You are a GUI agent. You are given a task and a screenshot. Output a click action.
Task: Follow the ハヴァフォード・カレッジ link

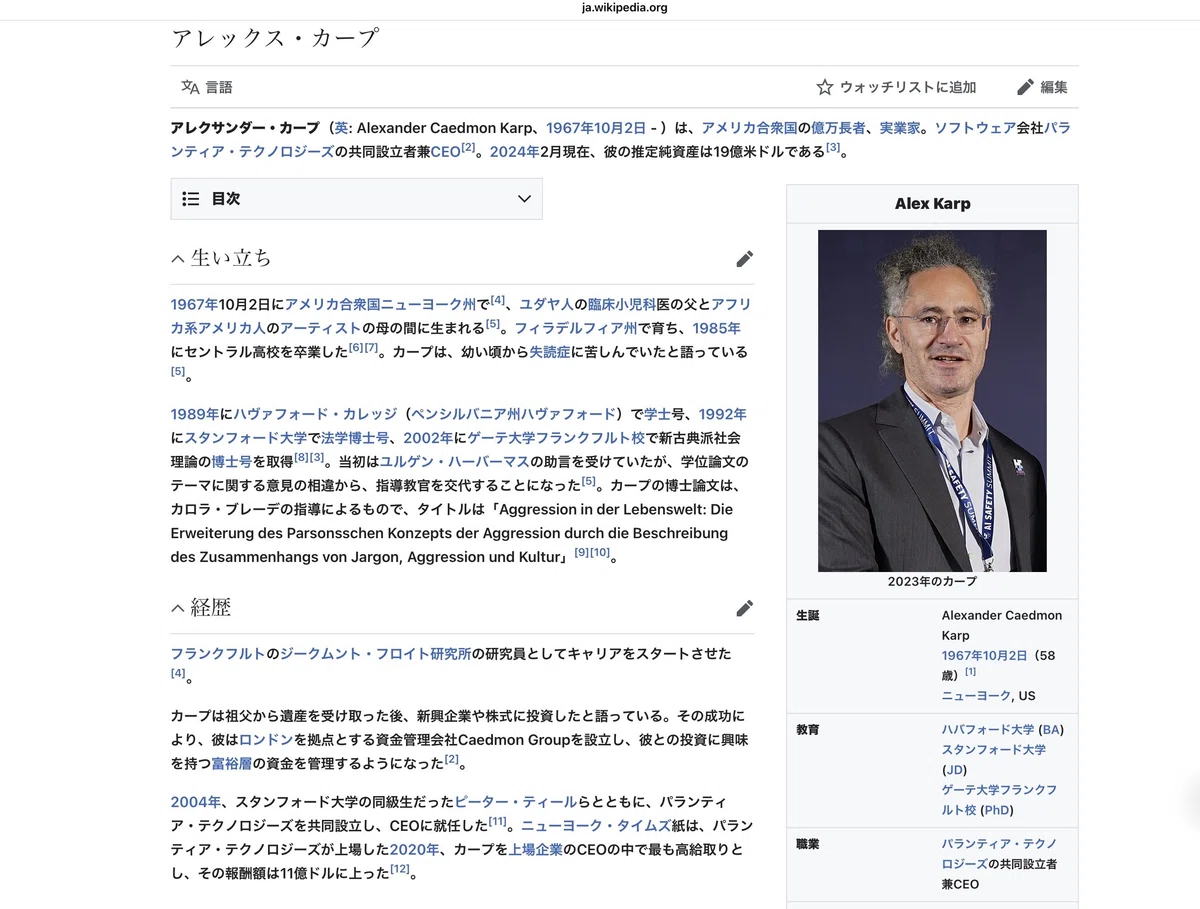coord(316,414)
